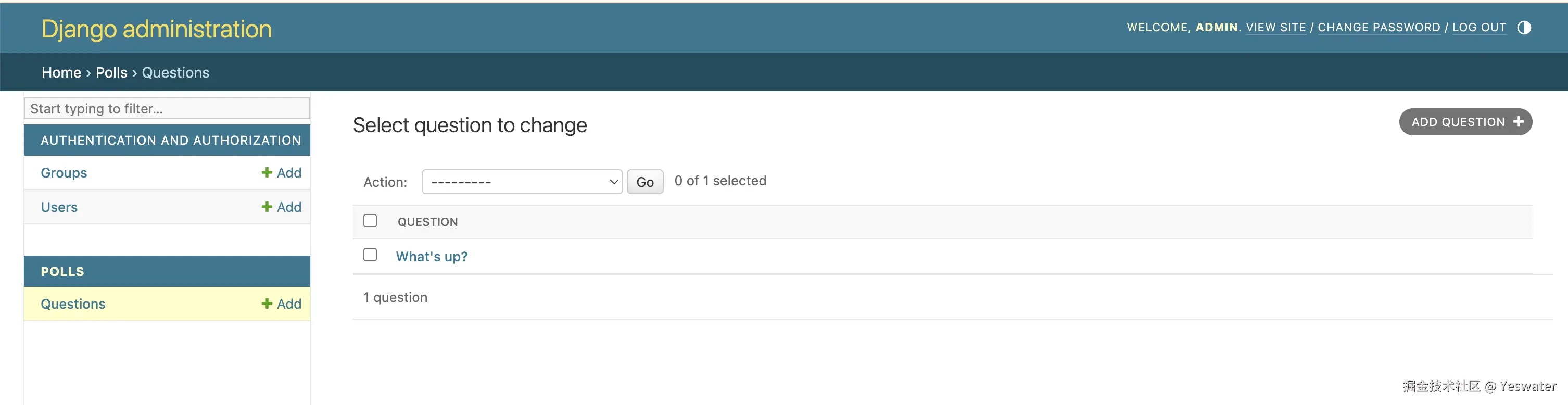Sort by the Question column header

click(427, 222)
